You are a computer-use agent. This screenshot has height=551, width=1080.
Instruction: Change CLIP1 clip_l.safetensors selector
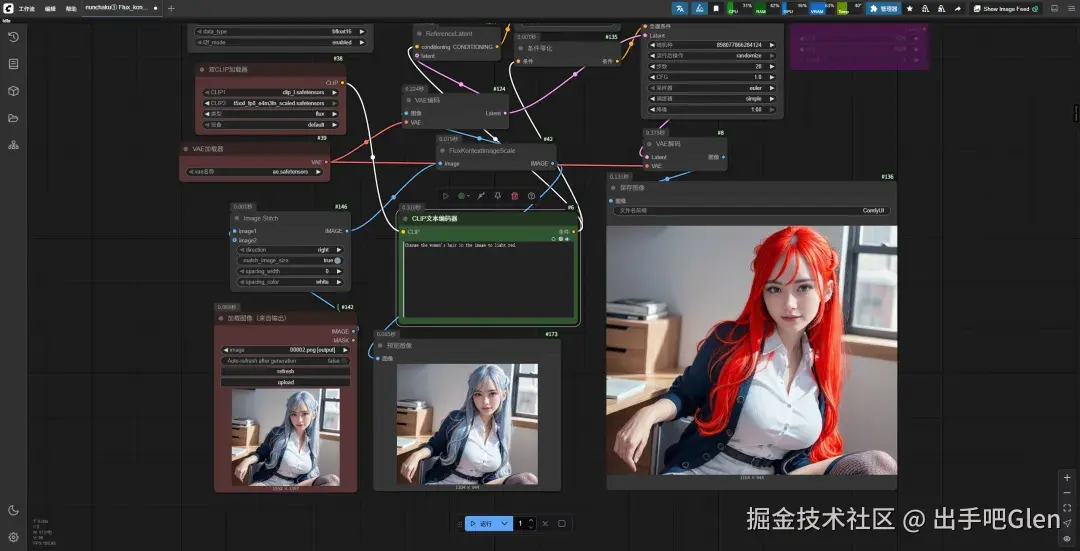click(271, 92)
